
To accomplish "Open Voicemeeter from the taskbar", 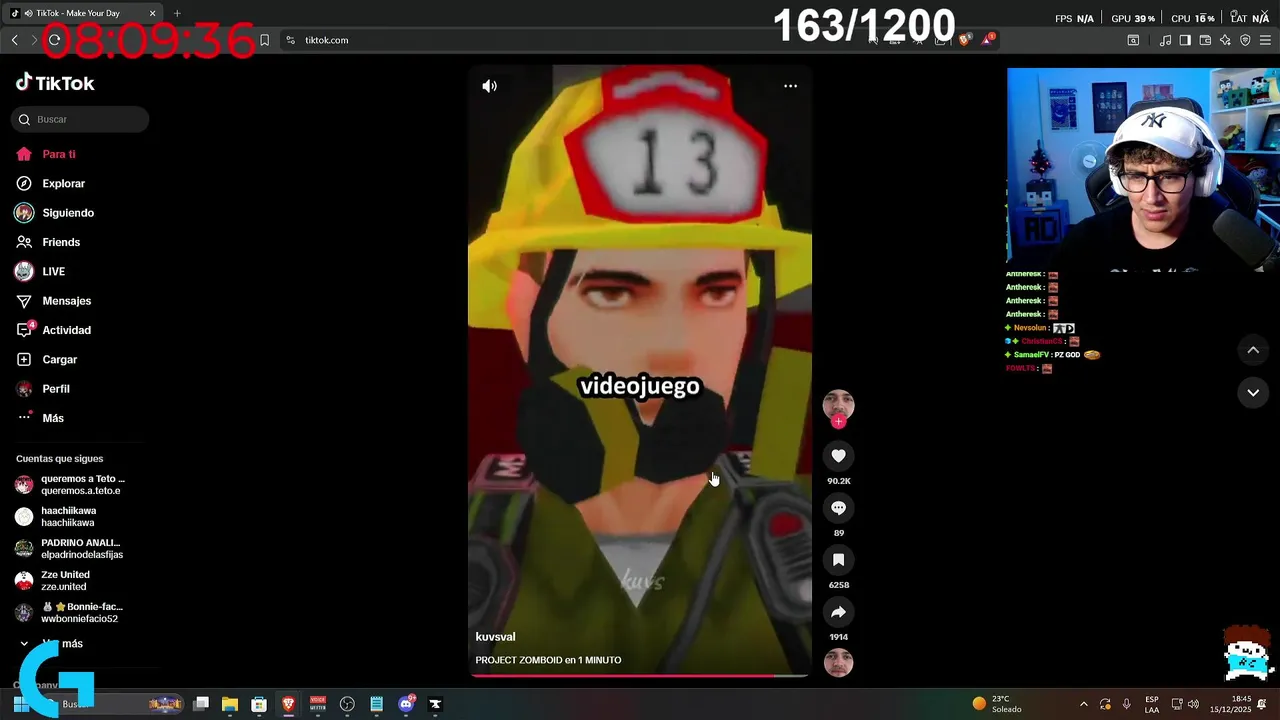I will pyautogui.click(x=318, y=704).
